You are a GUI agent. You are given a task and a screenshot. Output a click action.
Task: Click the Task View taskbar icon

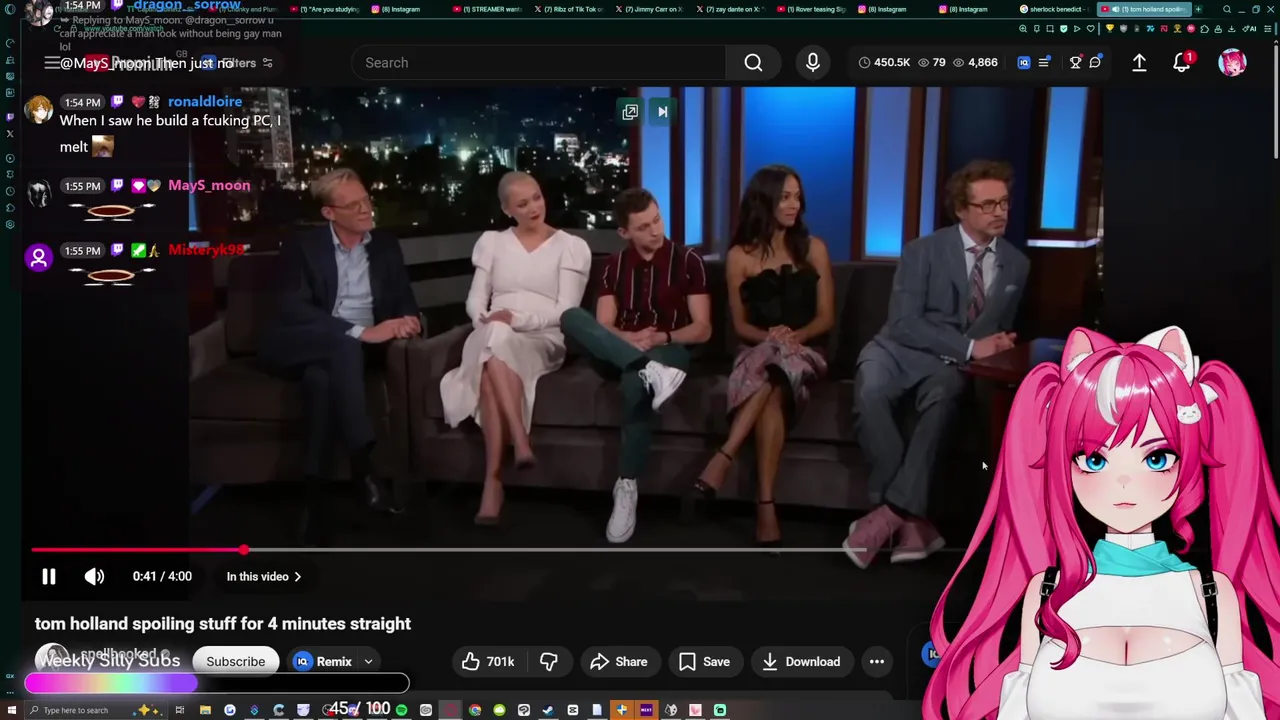point(180,710)
